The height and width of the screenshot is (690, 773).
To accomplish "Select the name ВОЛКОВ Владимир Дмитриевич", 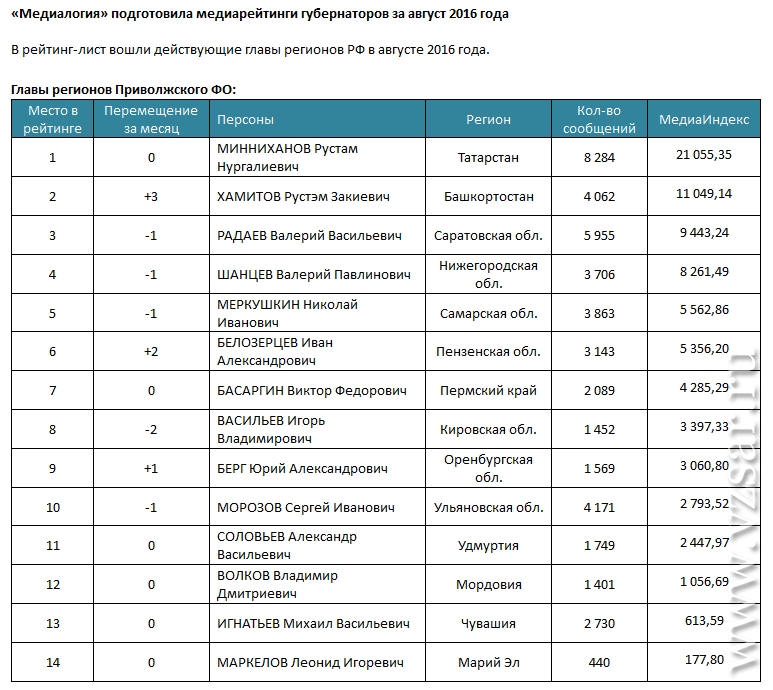I will (x=278, y=585).
